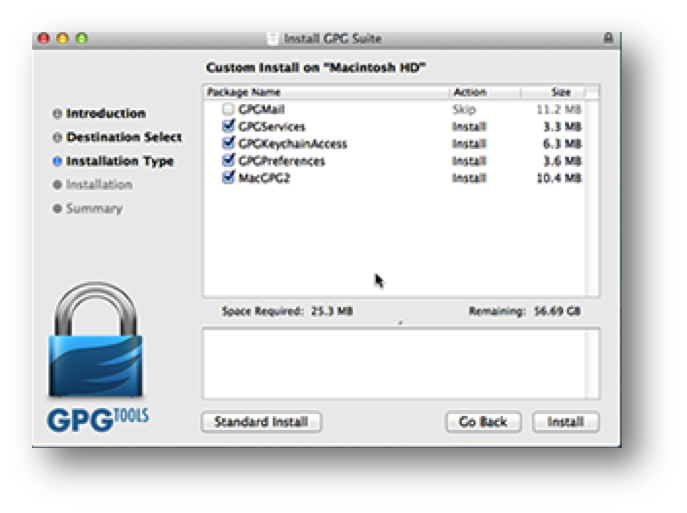Select the GPGServices row name
687x513 pixels.
pos(272,127)
